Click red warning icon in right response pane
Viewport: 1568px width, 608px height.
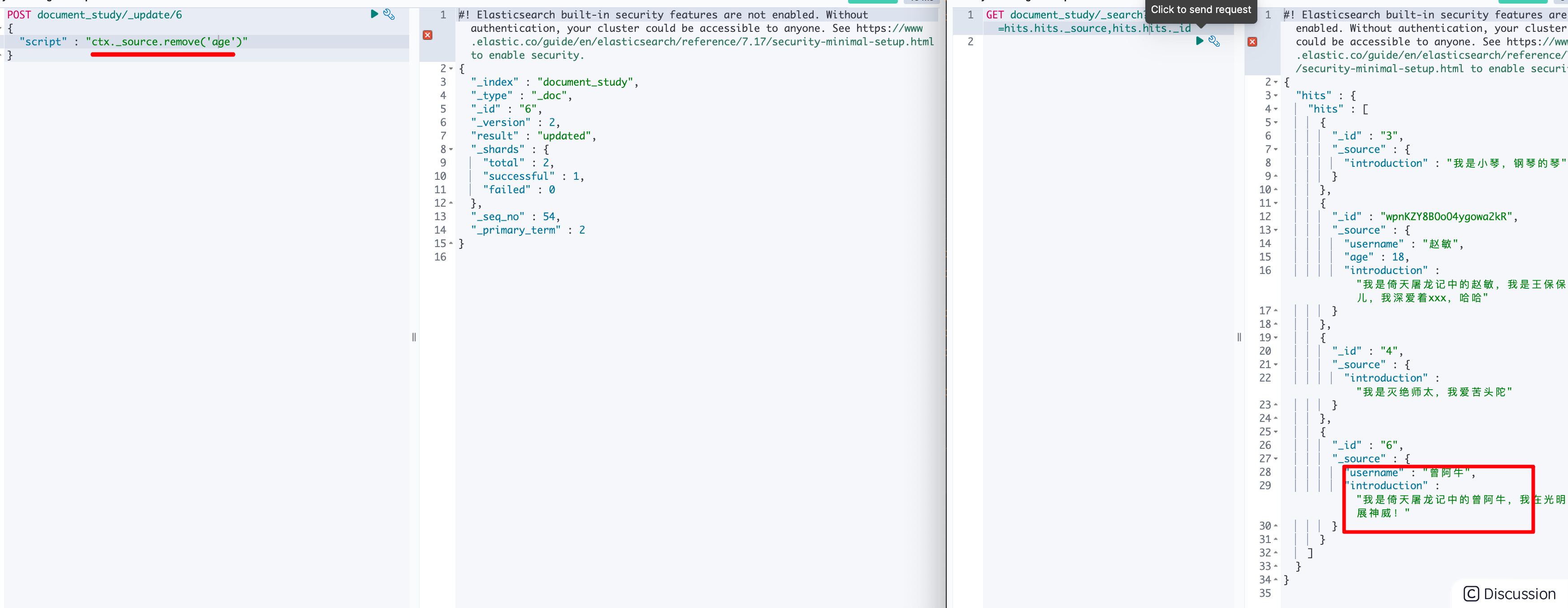(x=1252, y=42)
